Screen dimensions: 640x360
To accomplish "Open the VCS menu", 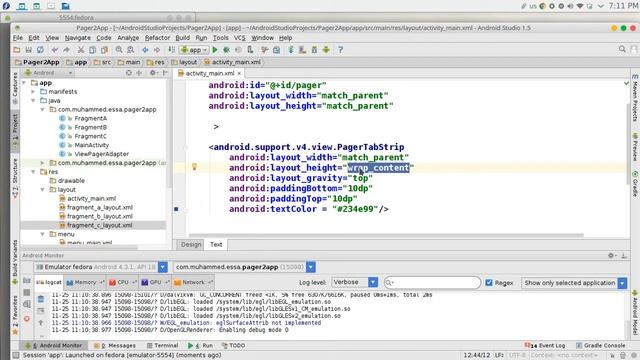I will coord(239,38).
